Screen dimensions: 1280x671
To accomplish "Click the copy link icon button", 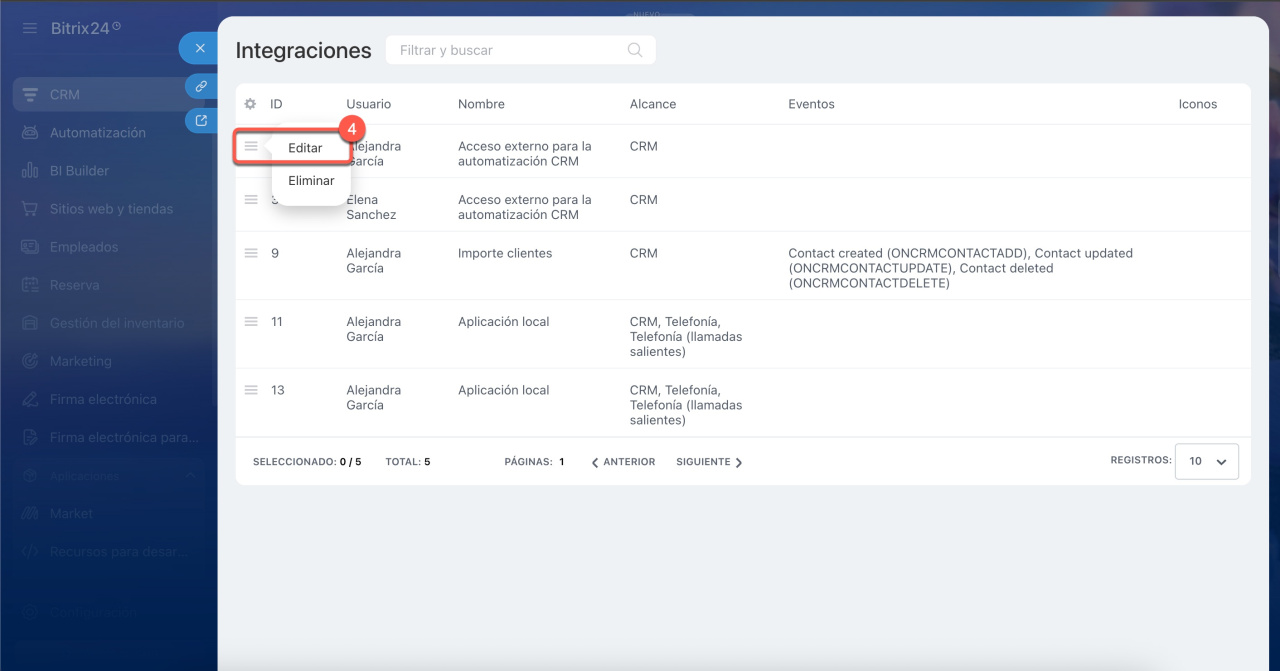I will pos(201,86).
